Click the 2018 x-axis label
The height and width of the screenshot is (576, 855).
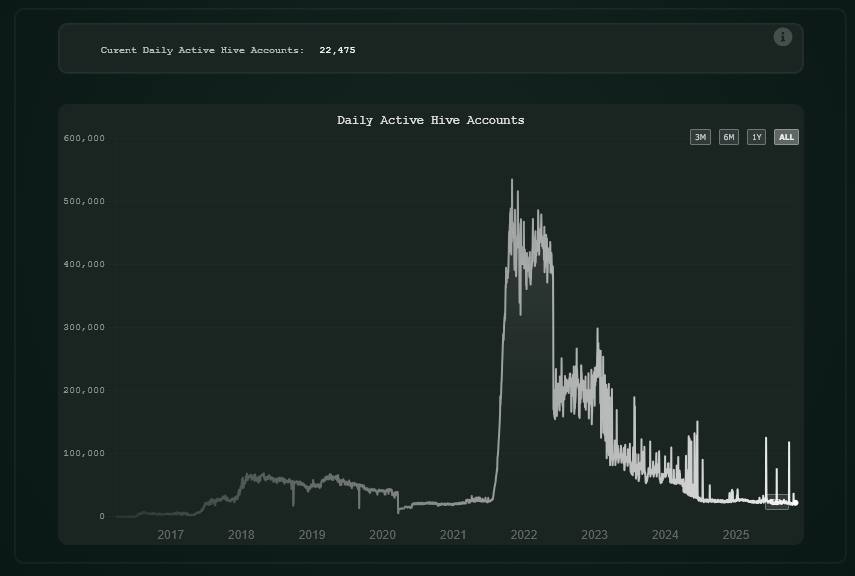click(241, 535)
